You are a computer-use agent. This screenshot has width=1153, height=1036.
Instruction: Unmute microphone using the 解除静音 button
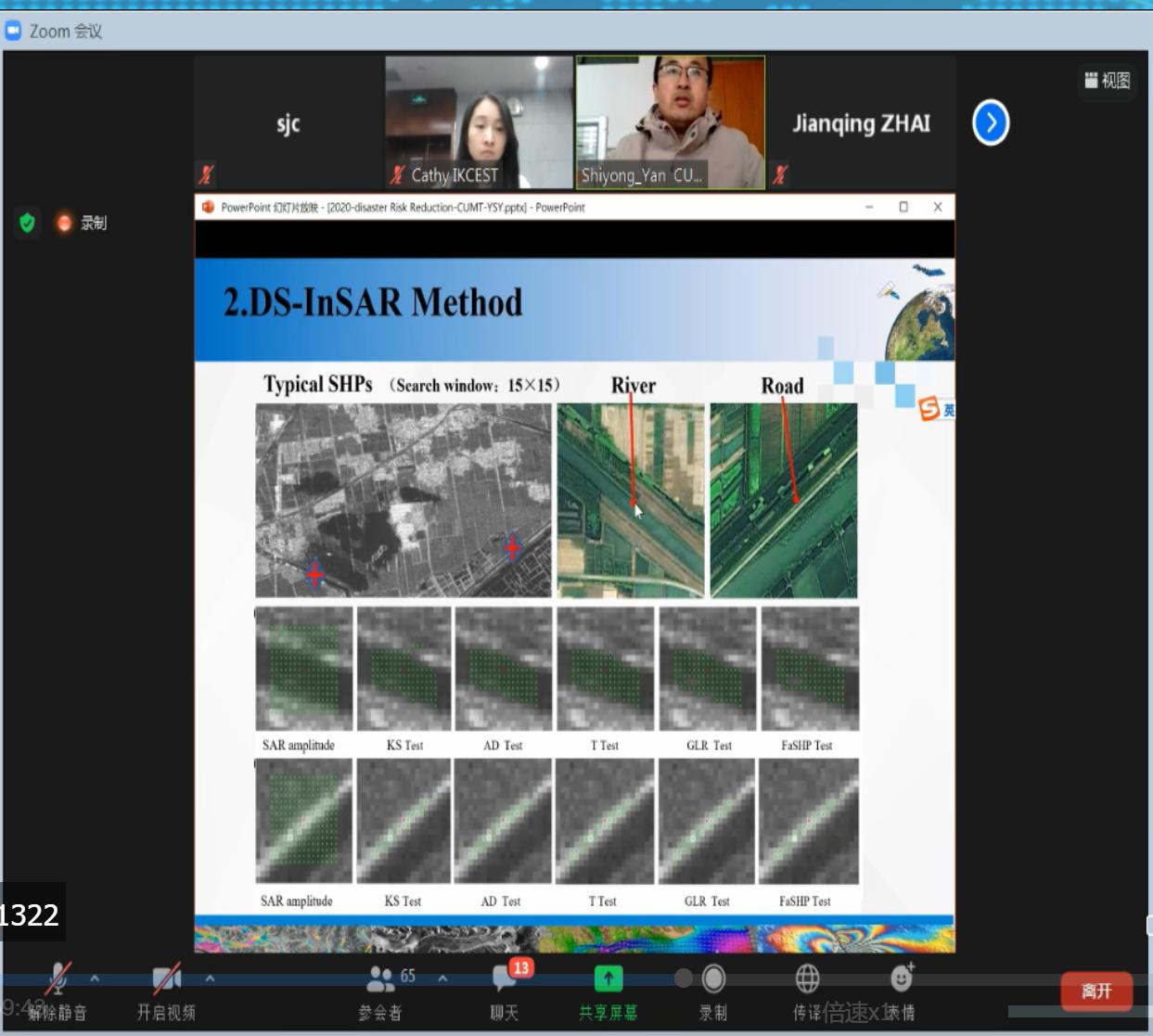click(x=58, y=989)
